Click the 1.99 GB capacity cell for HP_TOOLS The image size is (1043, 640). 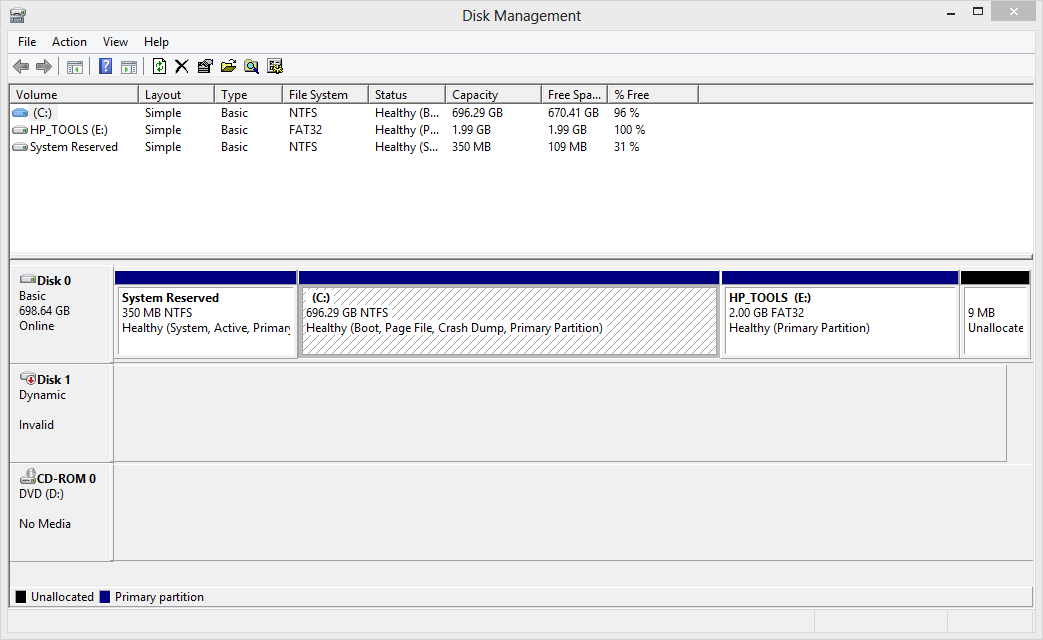point(472,130)
